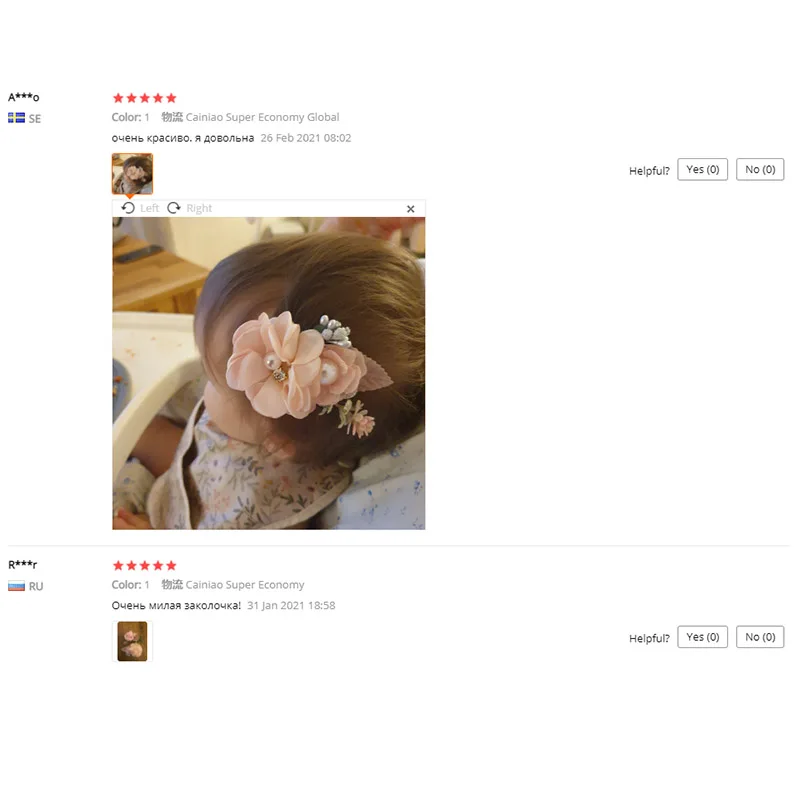This screenshot has height=800, width=800.
Task: Click the five-star rating on A***o's review
Action: [x=144, y=97]
